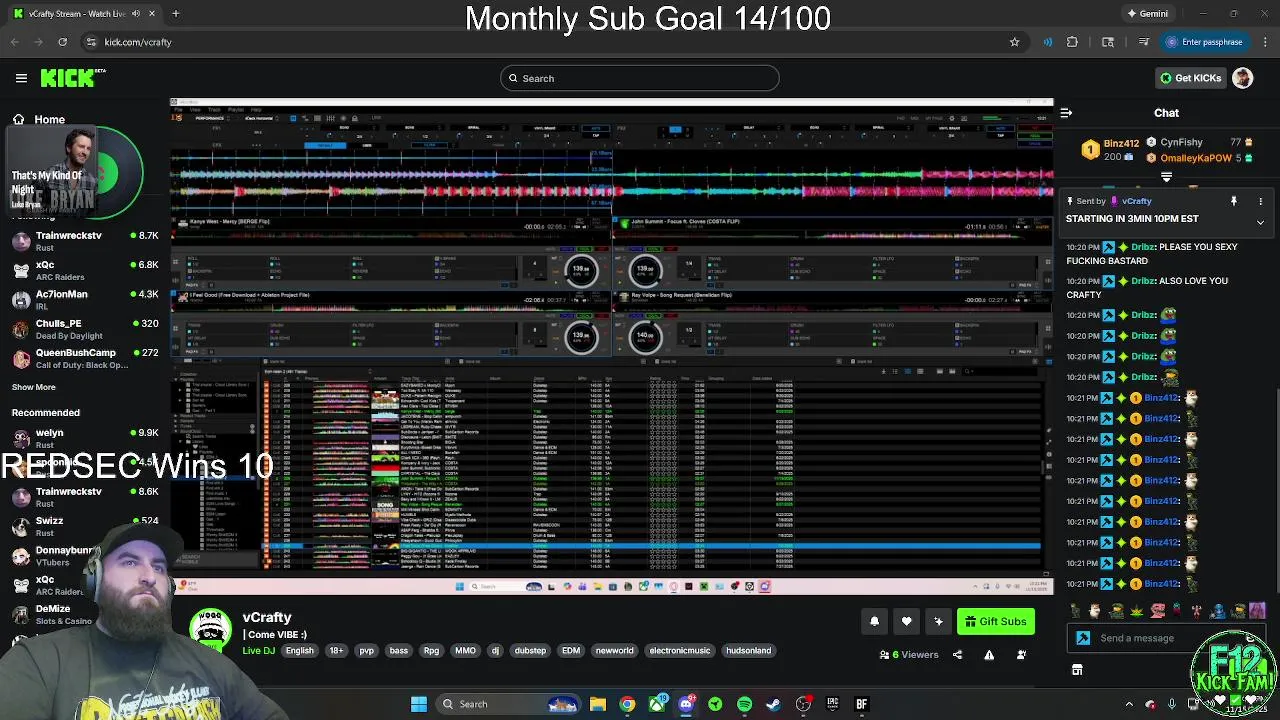
Task: Expand the pinned message chevron
Action: click(1260, 222)
